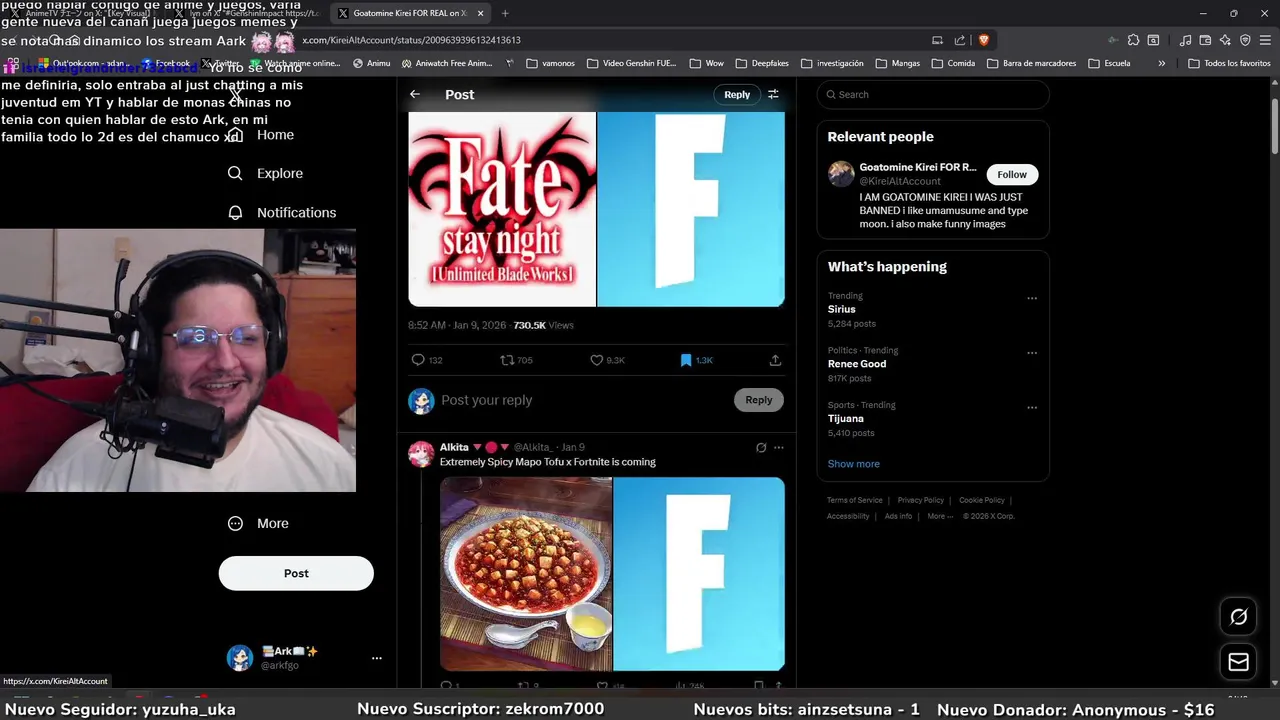Open Accessibility footer link

click(x=848, y=516)
